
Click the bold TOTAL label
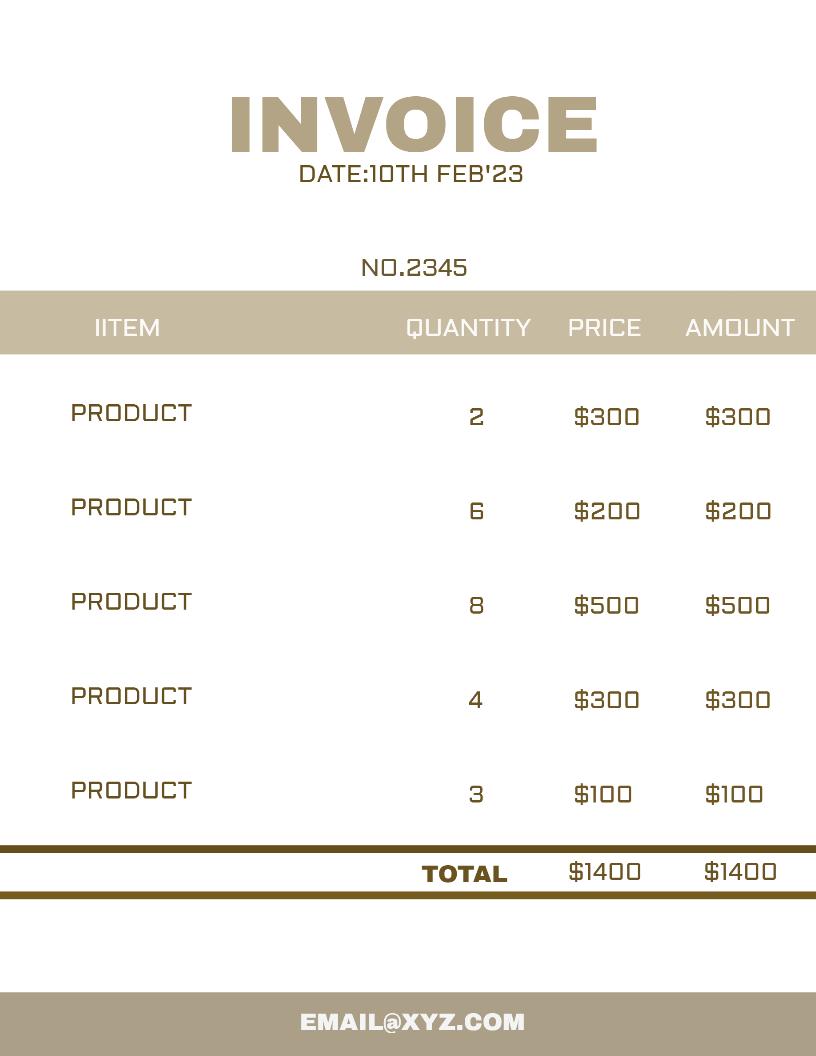tap(465, 874)
